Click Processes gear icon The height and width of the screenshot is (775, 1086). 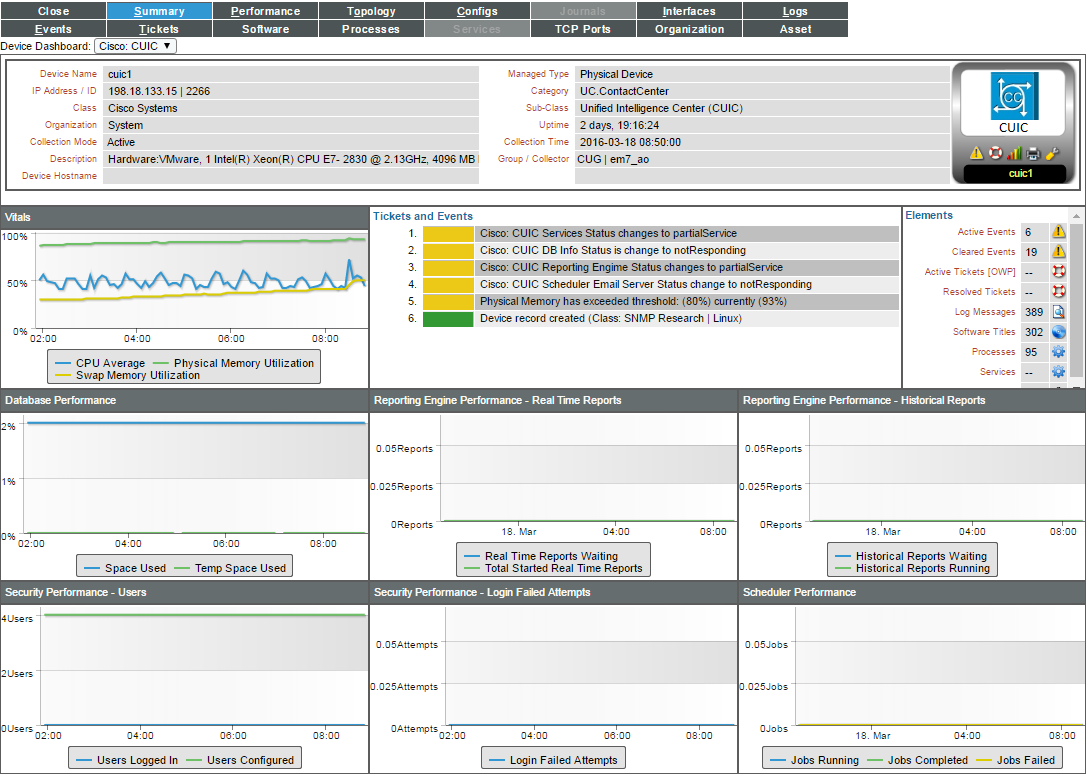click(1058, 352)
